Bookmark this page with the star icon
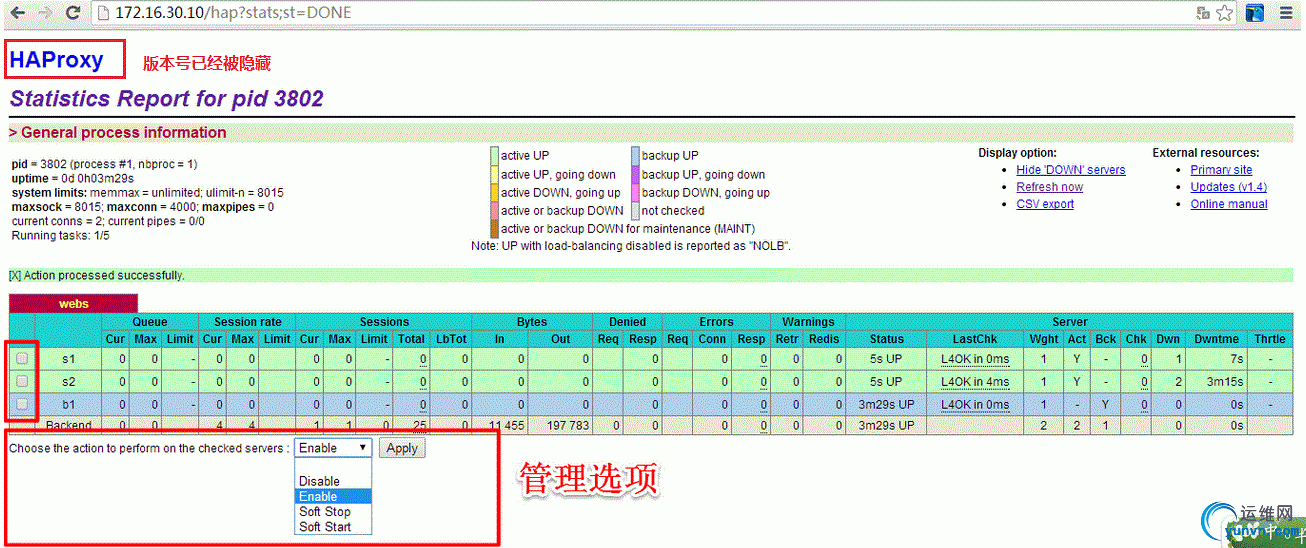The width and height of the screenshot is (1306, 548). click(1225, 13)
